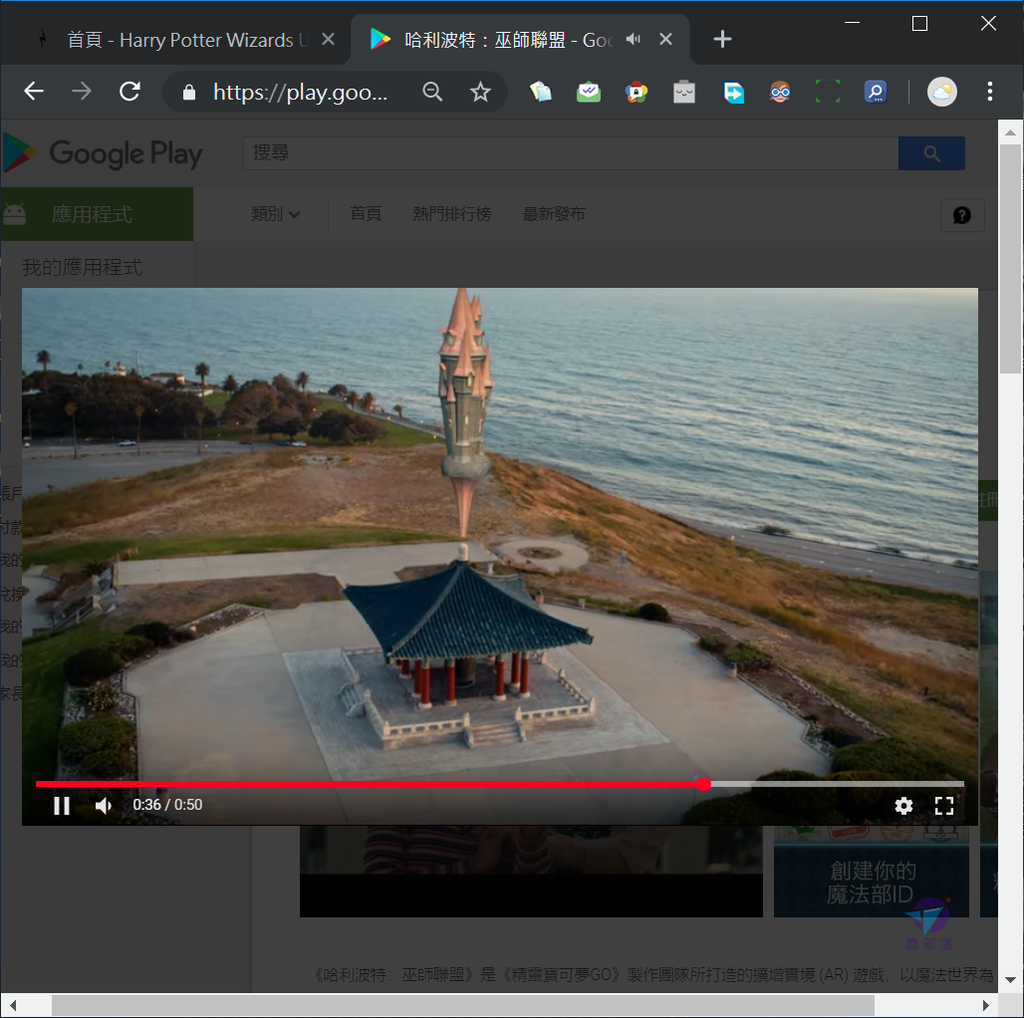Screen dimensions: 1024x1018
Task: Enter fullscreen video mode
Action: coord(944,806)
